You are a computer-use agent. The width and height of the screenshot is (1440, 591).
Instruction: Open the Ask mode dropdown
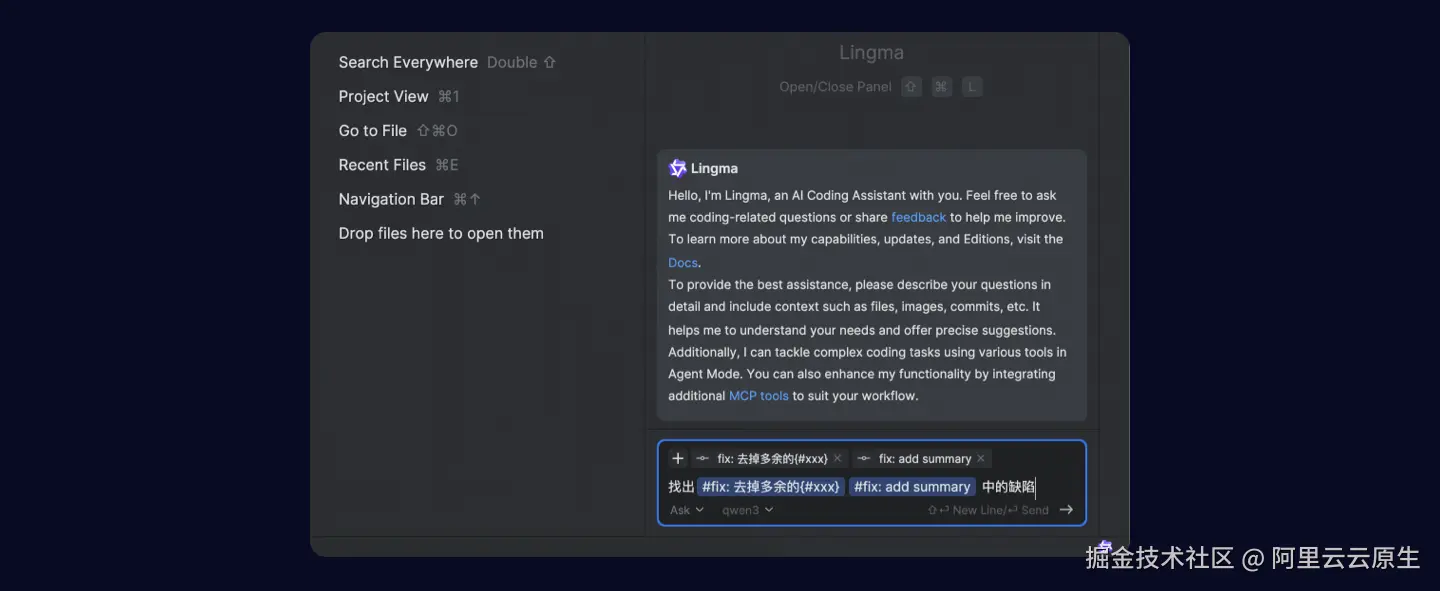687,510
